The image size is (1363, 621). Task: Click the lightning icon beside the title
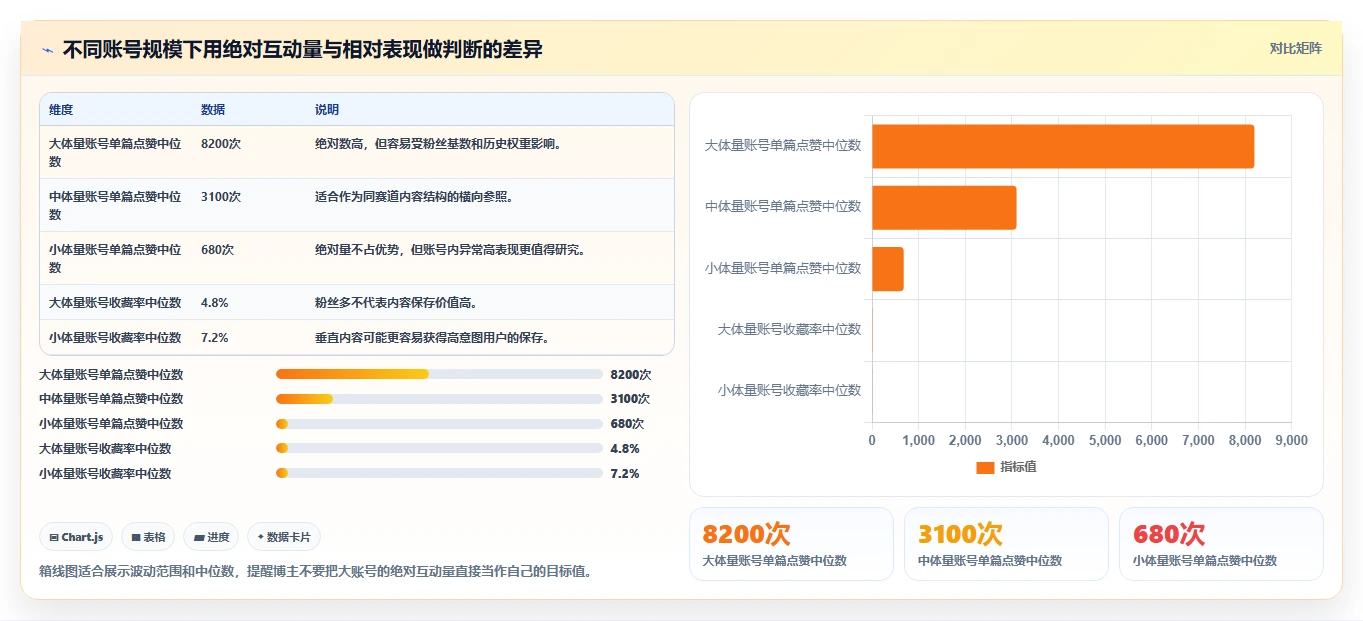[48, 49]
